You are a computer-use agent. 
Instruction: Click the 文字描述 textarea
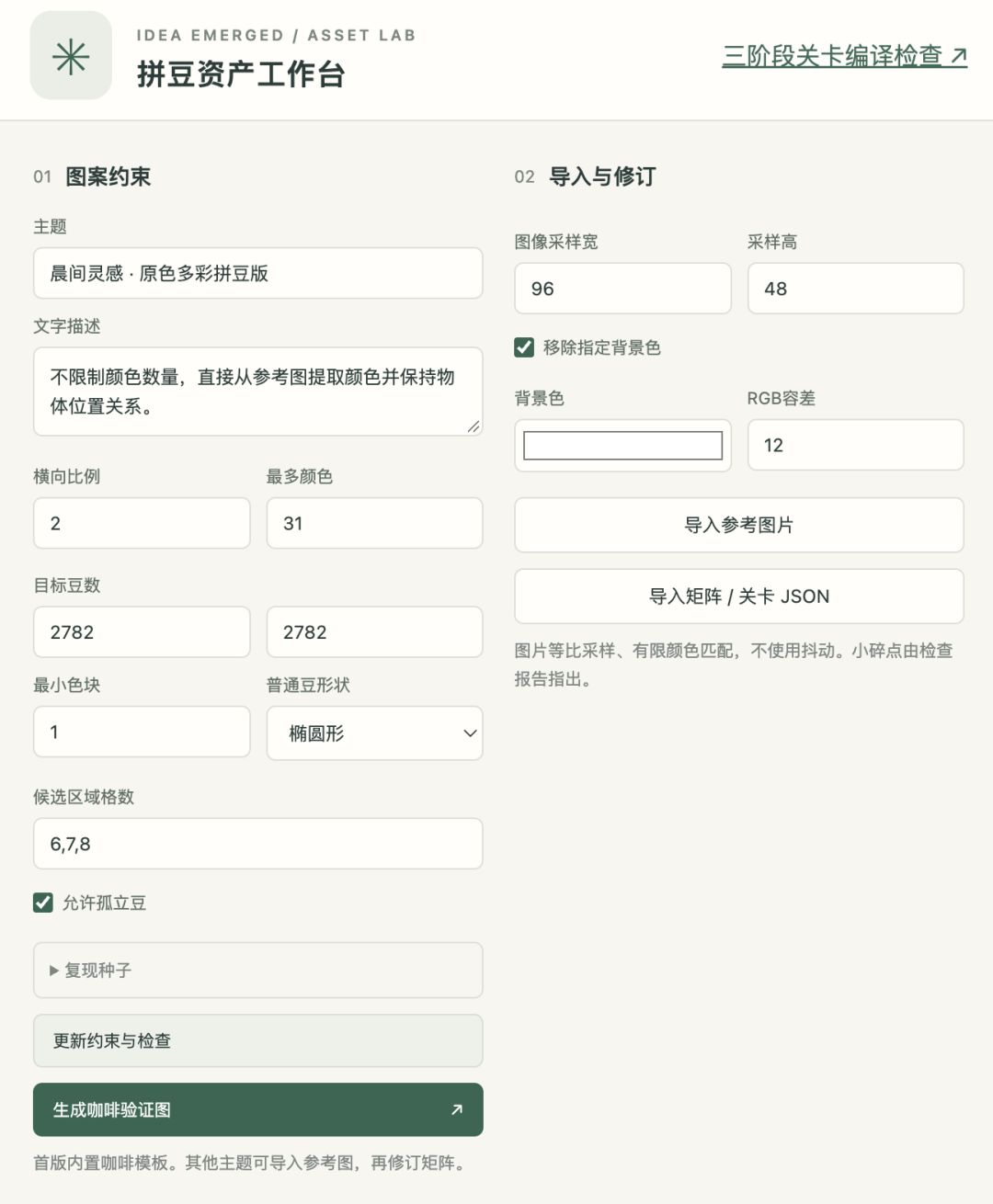(258, 392)
